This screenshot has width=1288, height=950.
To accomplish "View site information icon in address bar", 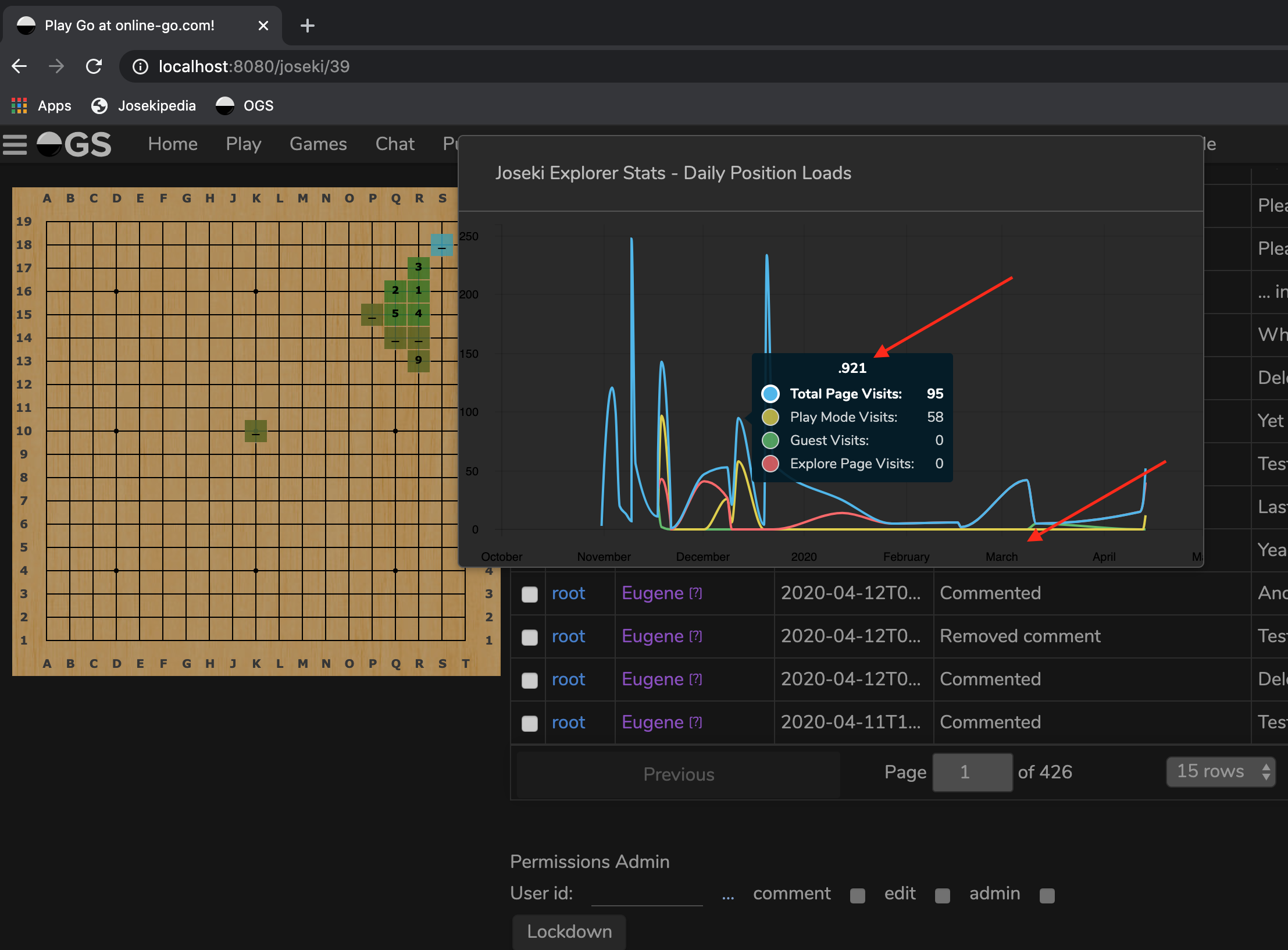I will [x=140, y=67].
